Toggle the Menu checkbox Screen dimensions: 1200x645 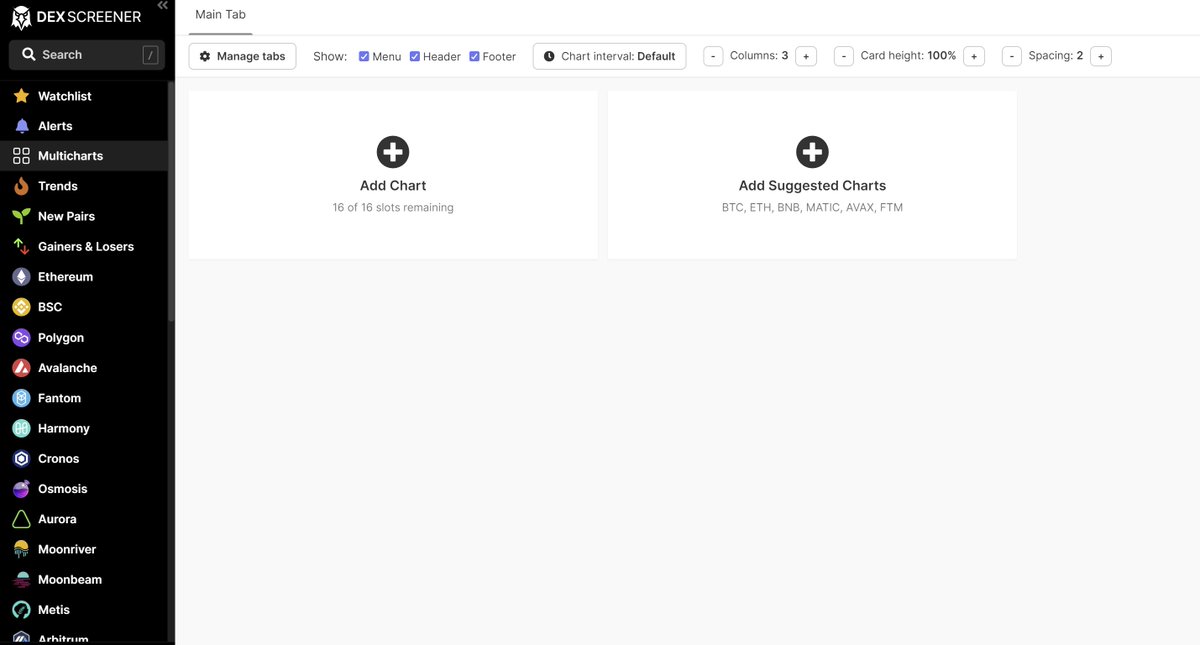(x=364, y=56)
